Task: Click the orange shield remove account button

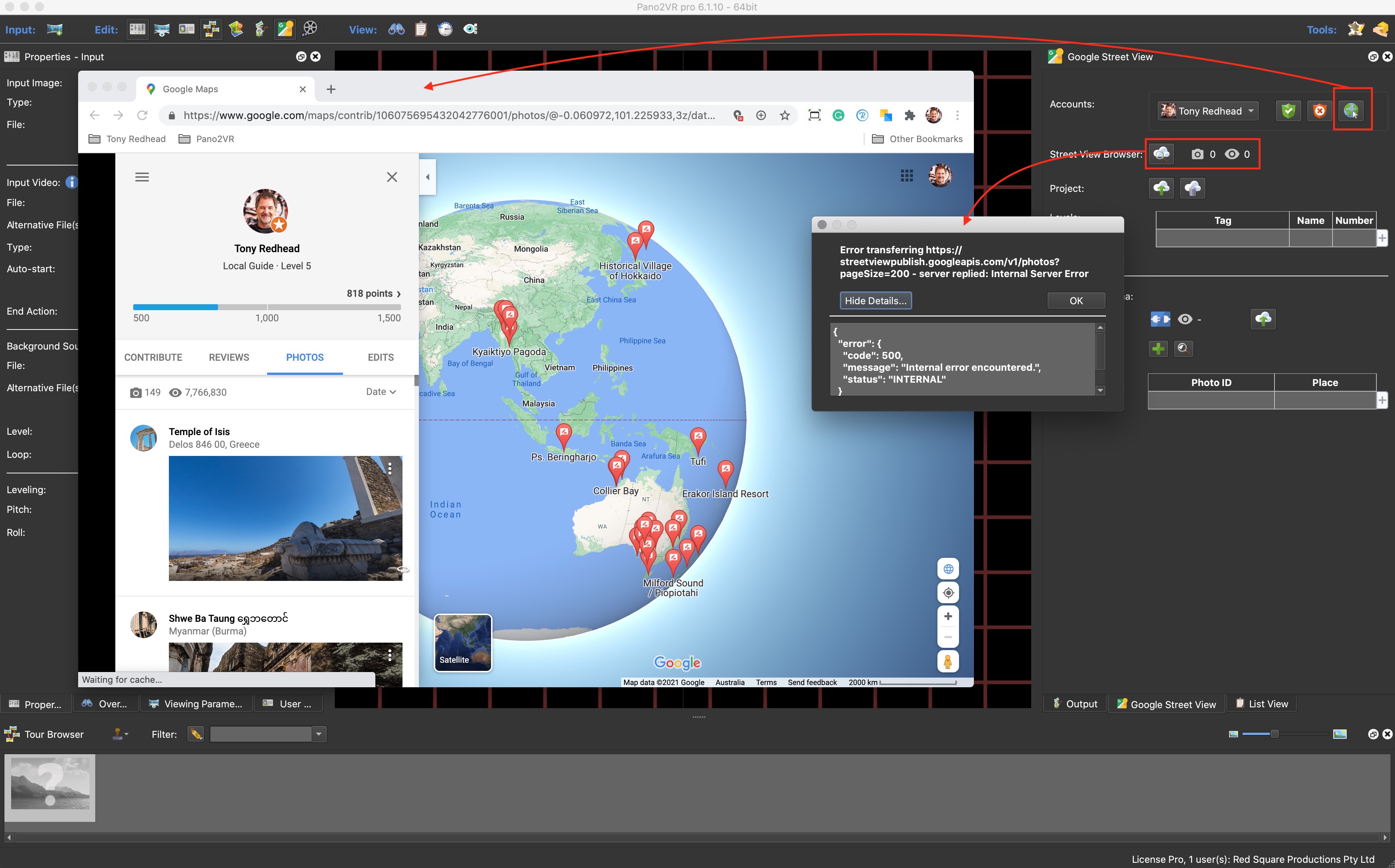Action: [1320, 111]
